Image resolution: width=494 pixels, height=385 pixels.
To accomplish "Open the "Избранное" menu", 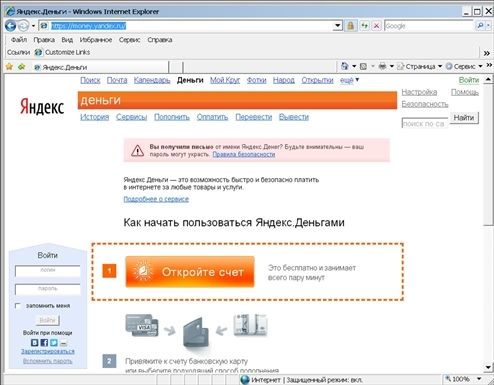I will (x=96, y=40).
